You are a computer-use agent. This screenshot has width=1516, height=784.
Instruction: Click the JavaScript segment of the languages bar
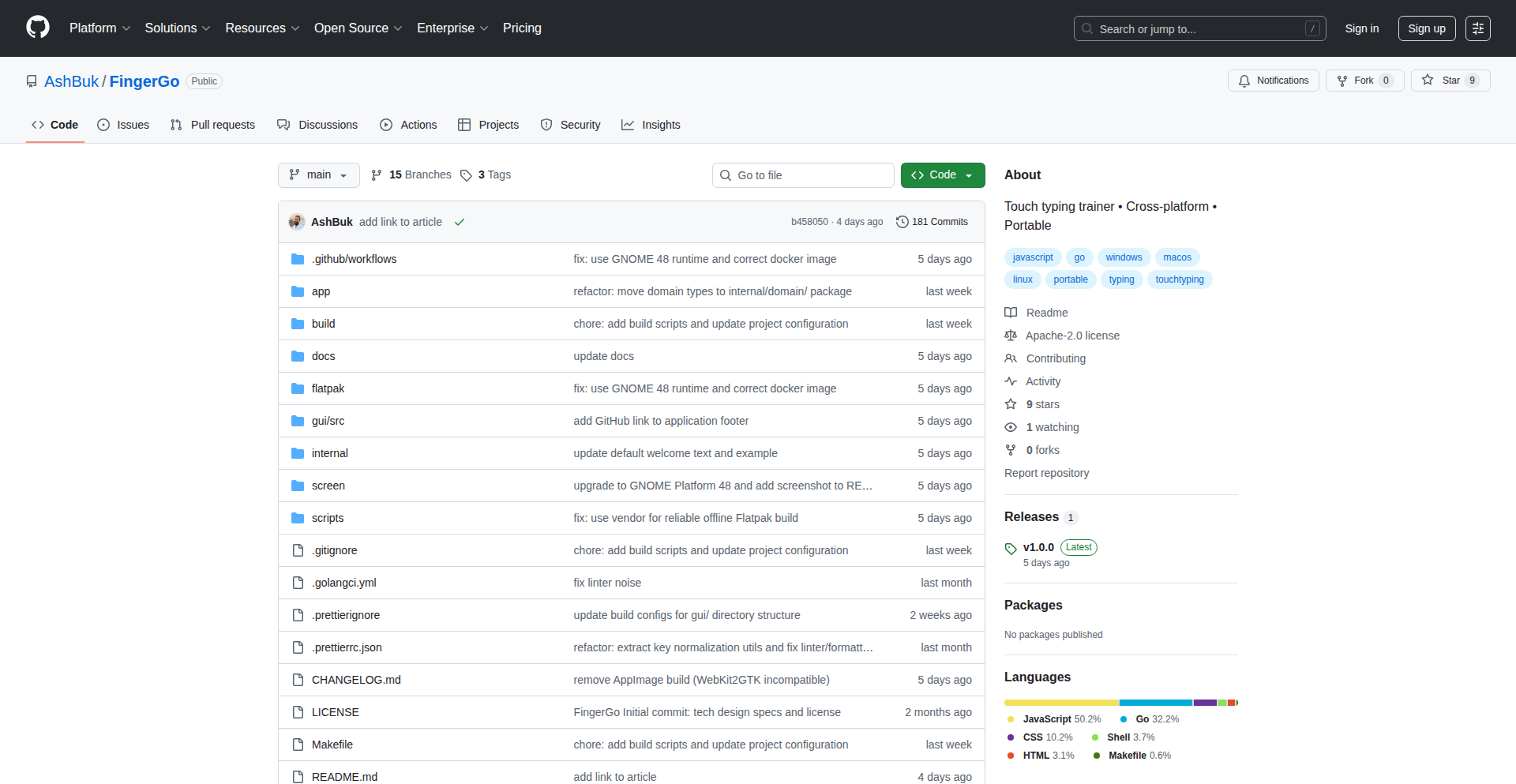coord(1060,703)
